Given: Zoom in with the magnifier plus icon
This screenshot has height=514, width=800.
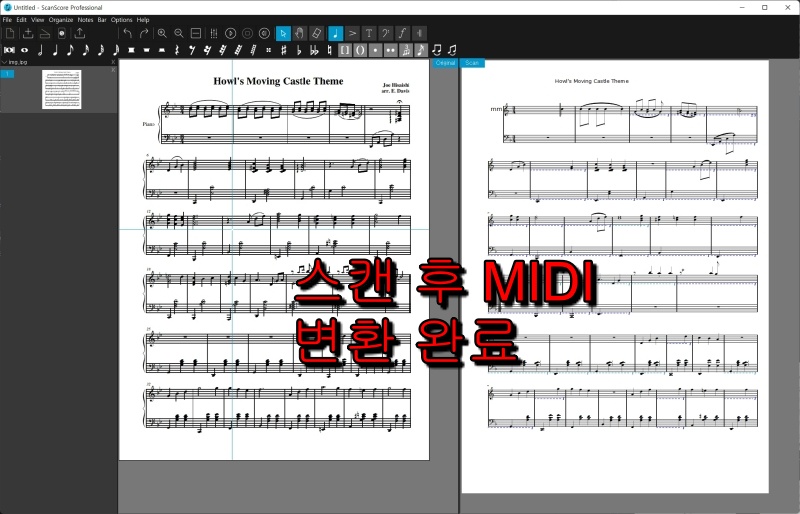Looking at the screenshot, I should click(162, 34).
